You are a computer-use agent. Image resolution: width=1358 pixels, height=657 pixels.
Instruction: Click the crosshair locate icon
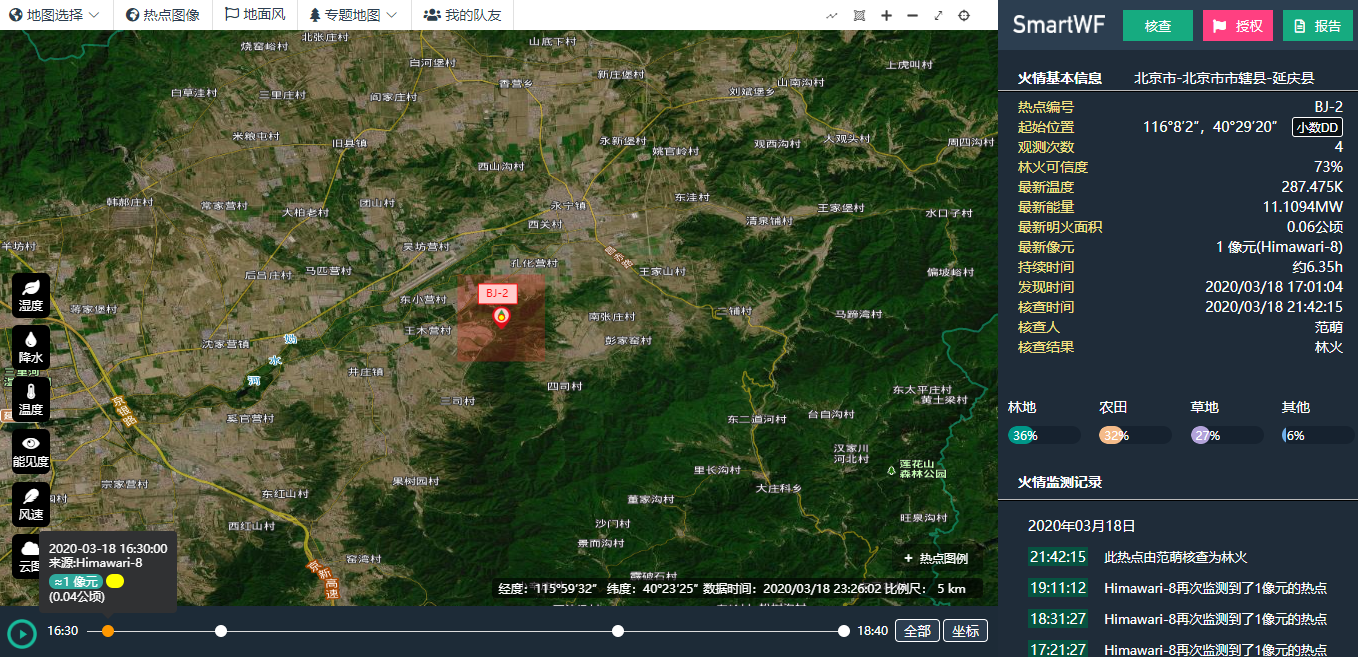pos(964,15)
